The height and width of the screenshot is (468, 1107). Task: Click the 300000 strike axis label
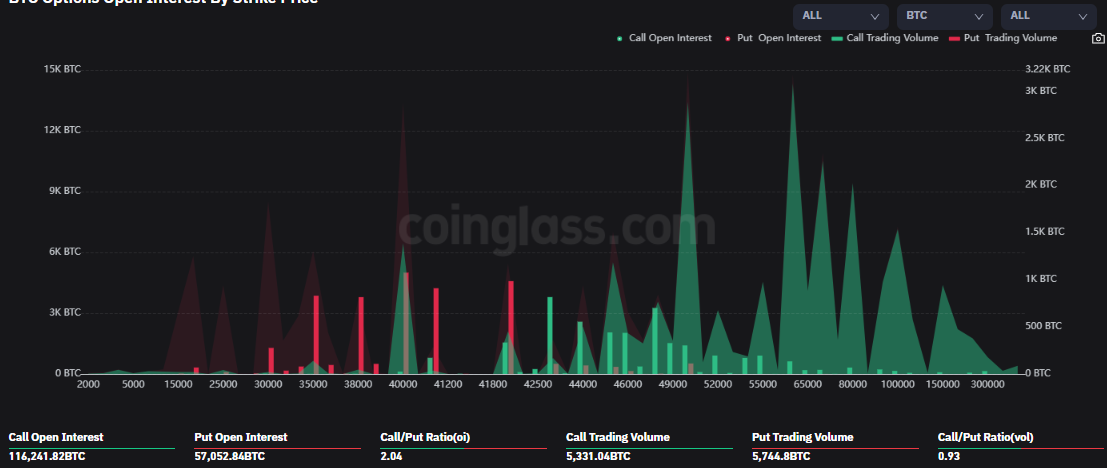988,385
